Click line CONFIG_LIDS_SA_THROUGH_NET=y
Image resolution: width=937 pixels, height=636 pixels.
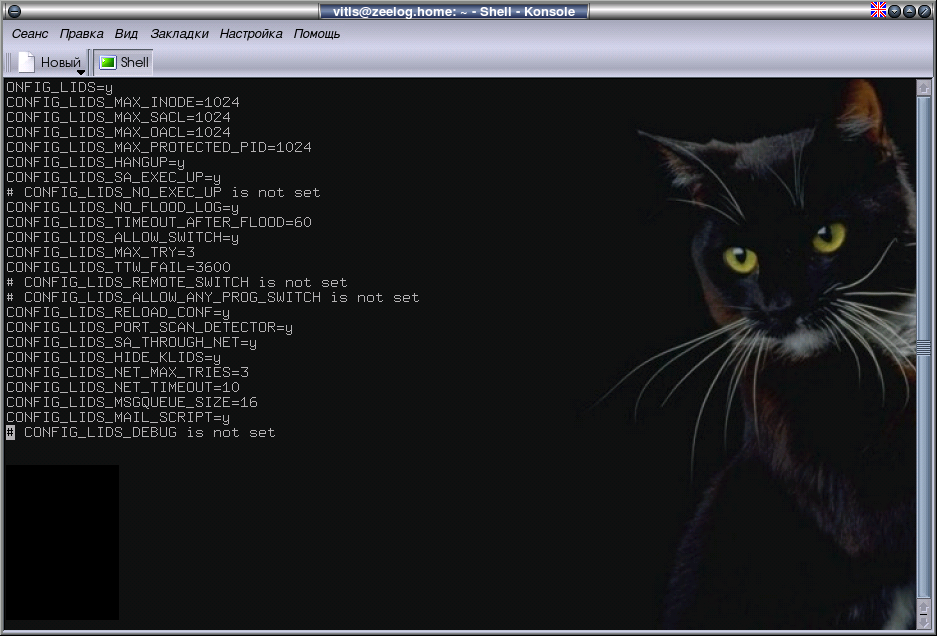[131, 342]
